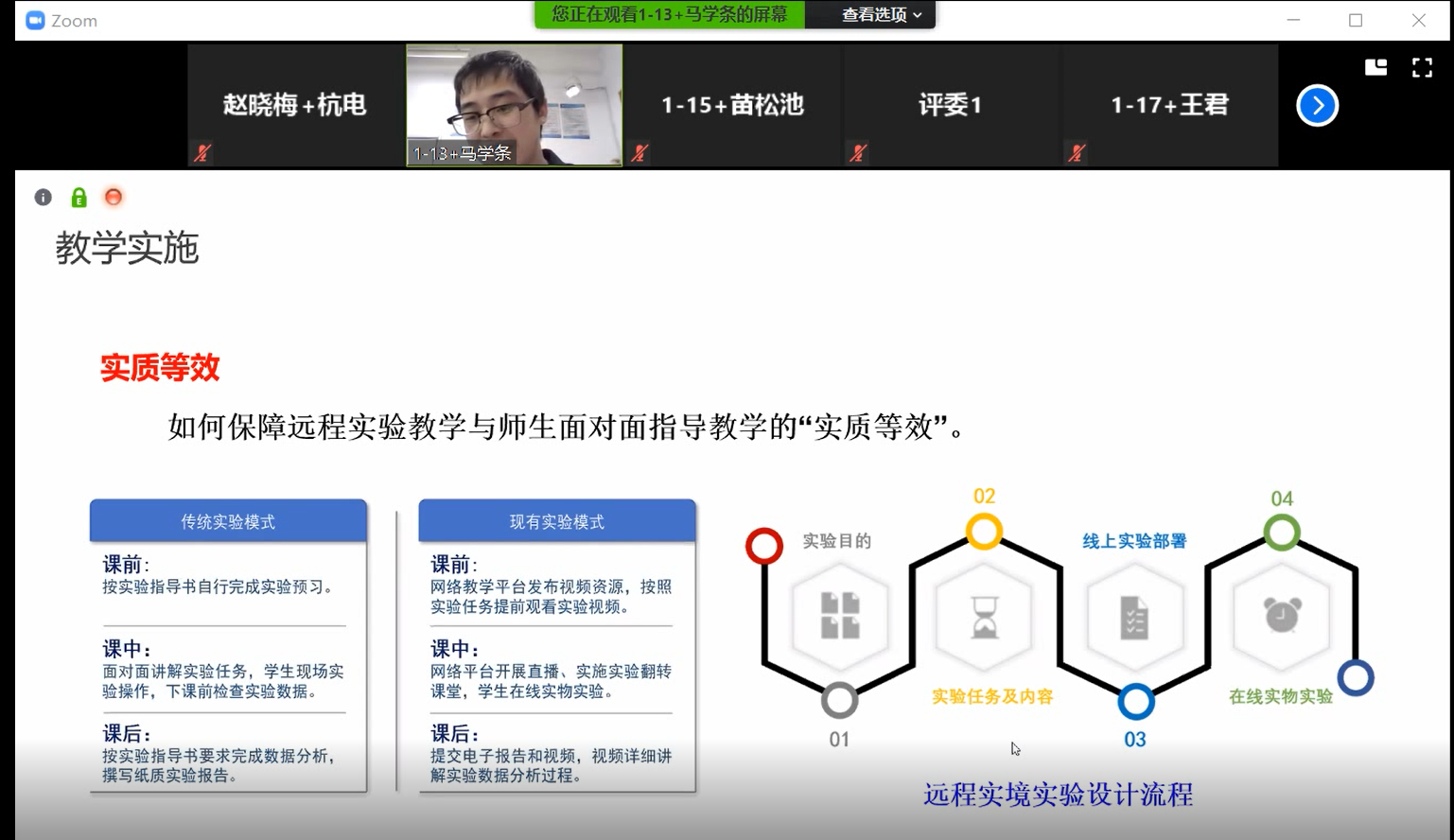Click the 教学实施 slide title

pyautogui.click(x=127, y=248)
